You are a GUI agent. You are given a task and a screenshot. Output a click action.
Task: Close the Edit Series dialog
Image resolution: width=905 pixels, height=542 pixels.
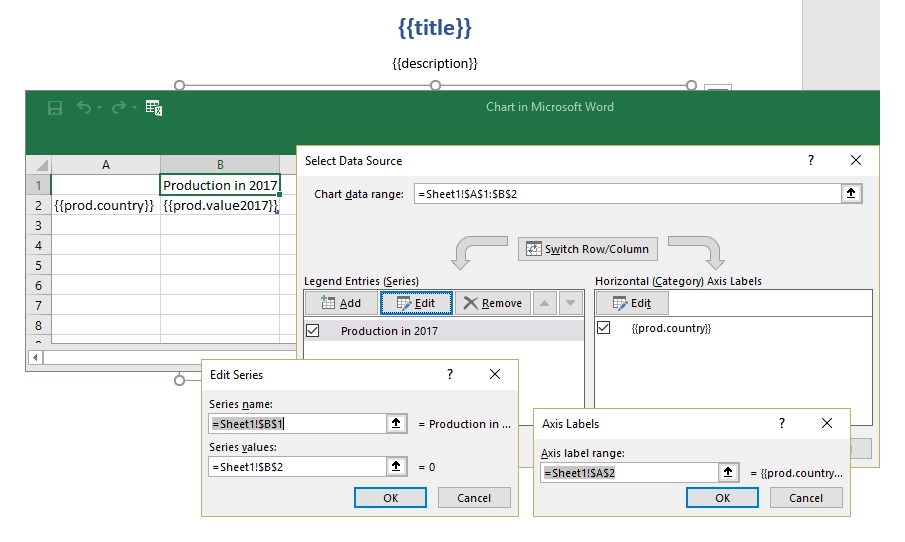[495, 374]
